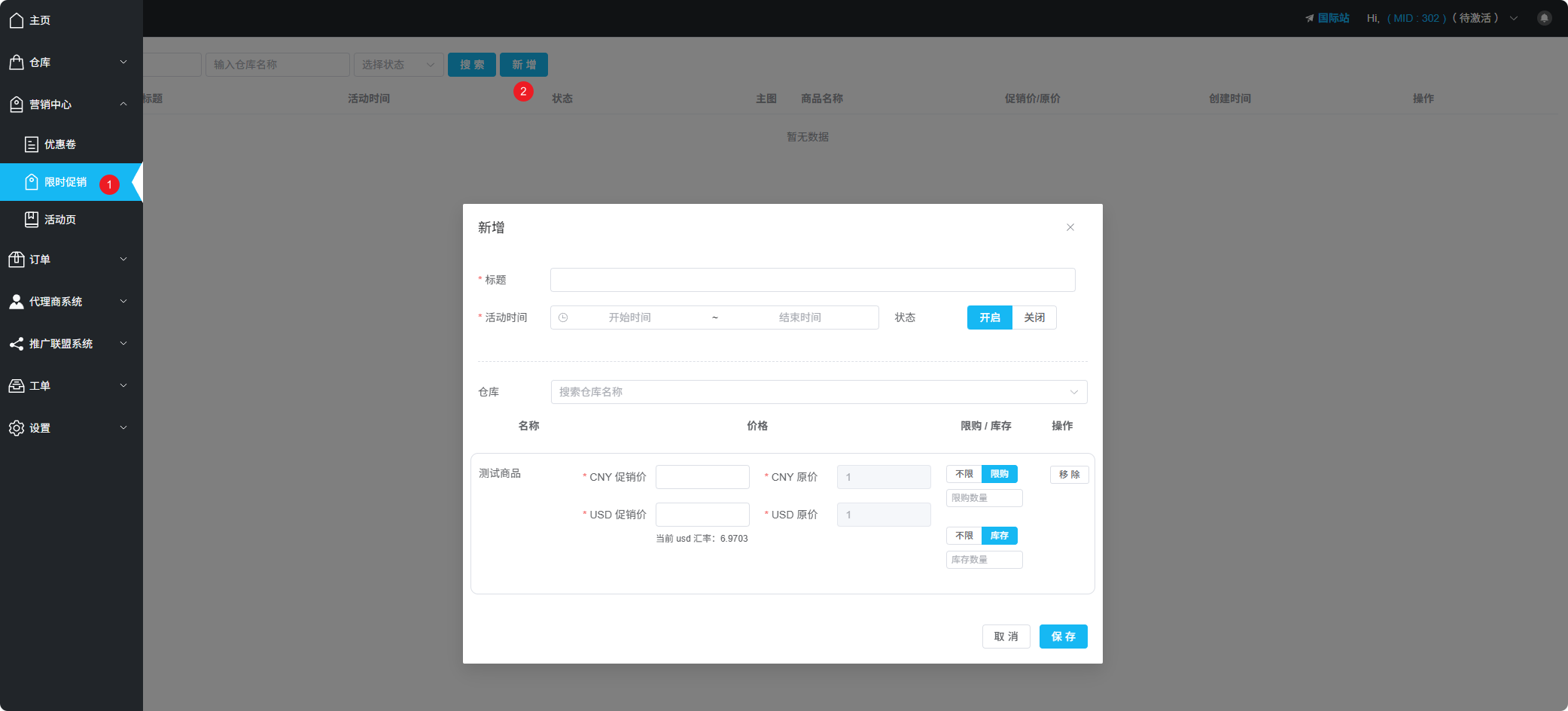Click the CNY 促销价 input field
1568x711 pixels.
click(x=702, y=476)
